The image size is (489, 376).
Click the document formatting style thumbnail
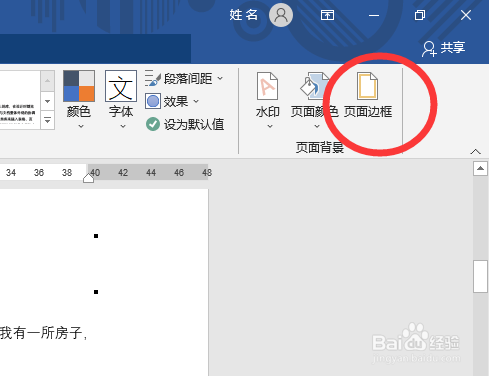point(19,100)
